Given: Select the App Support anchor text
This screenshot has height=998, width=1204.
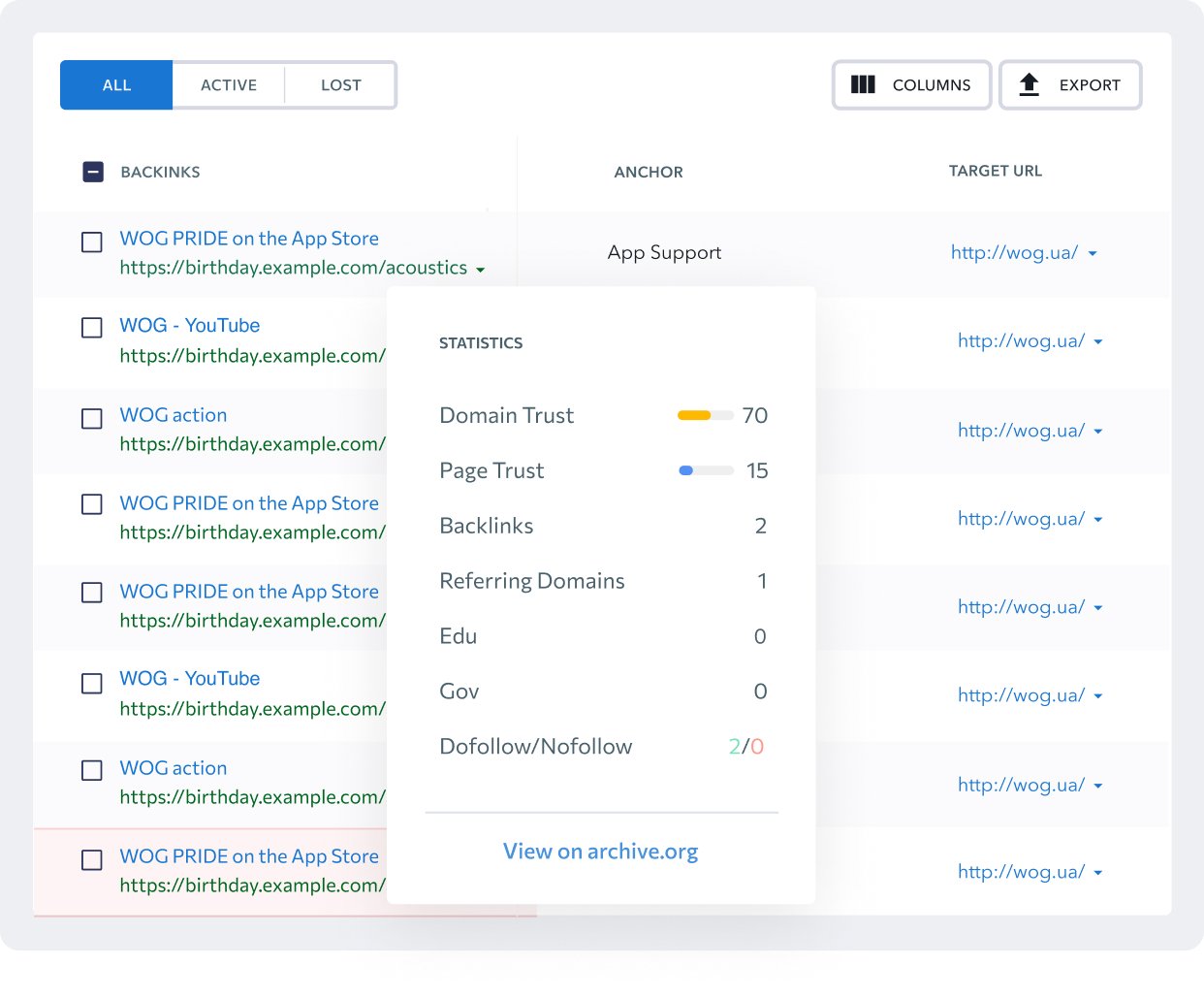Looking at the screenshot, I should [665, 253].
